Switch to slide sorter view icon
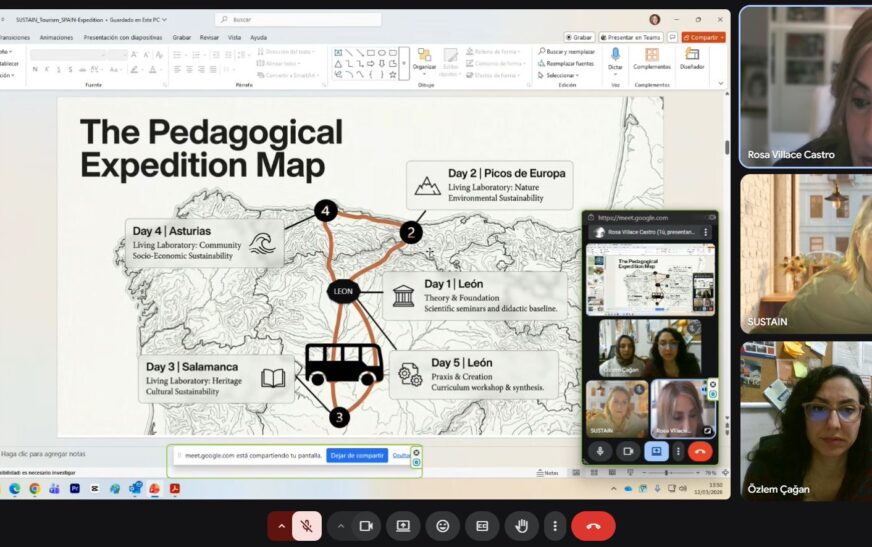The image size is (872, 547). coord(594,473)
